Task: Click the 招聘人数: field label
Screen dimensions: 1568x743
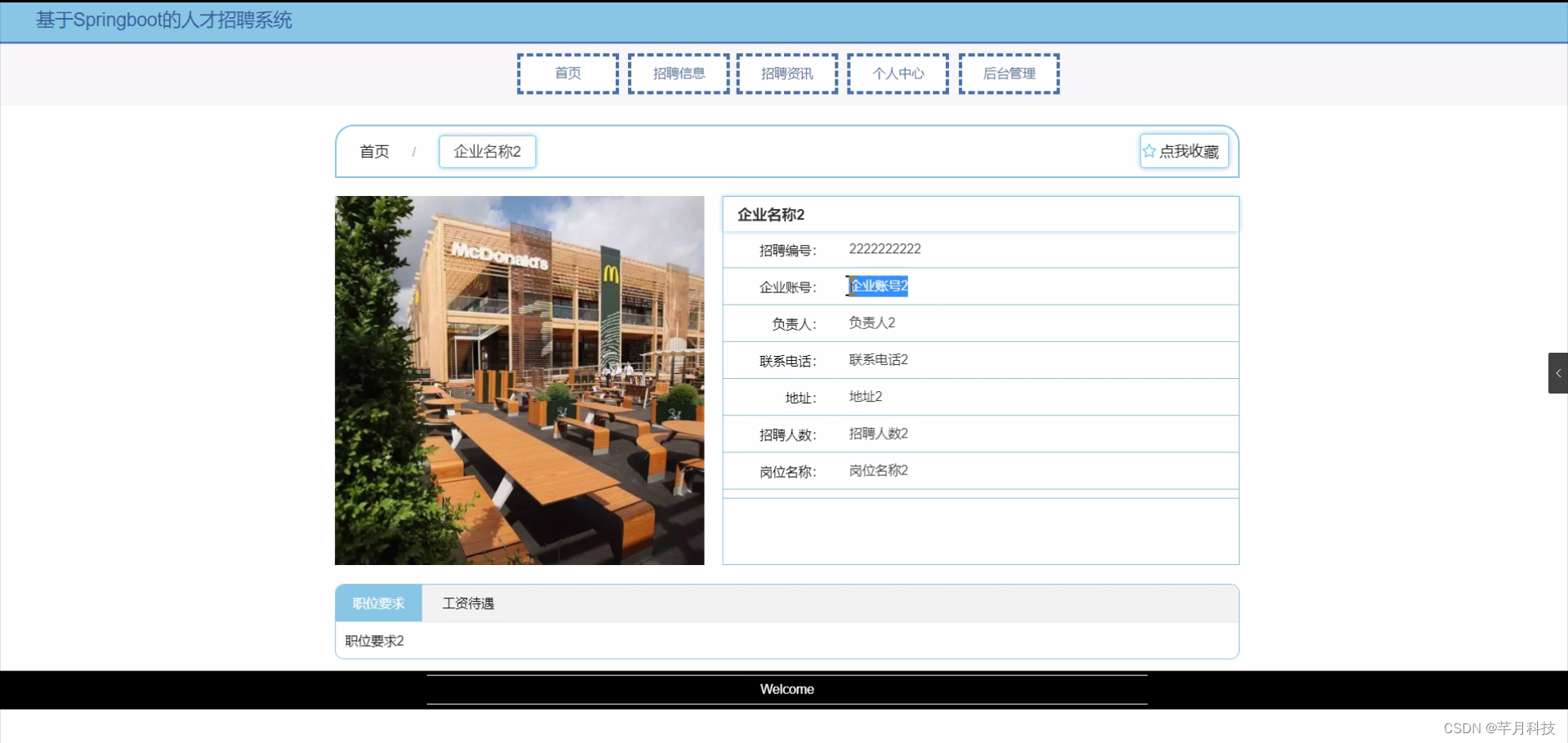Action: [787, 435]
